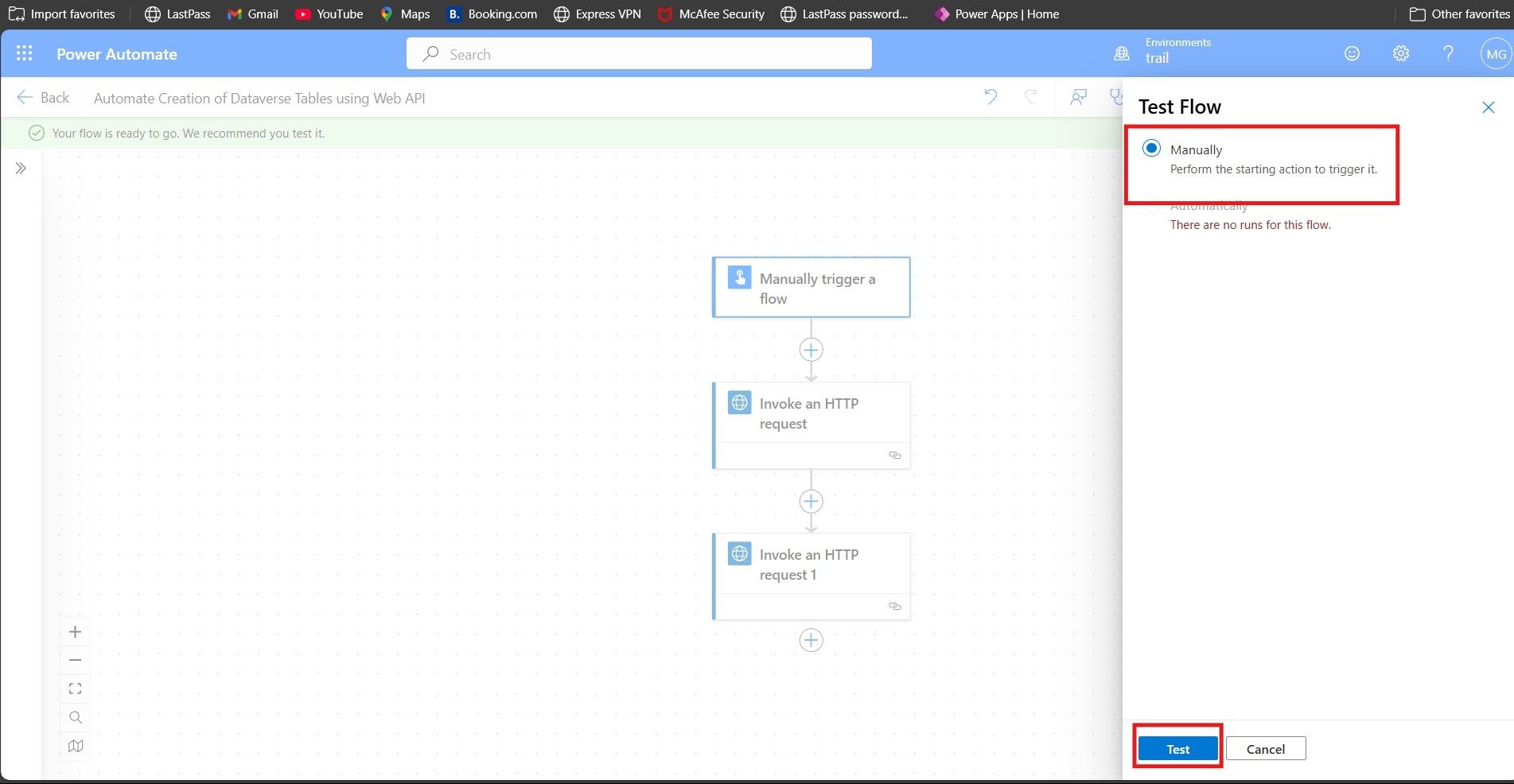Open the send feedback smiley icon
The image size is (1514, 784).
pyautogui.click(x=1351, y=53)
